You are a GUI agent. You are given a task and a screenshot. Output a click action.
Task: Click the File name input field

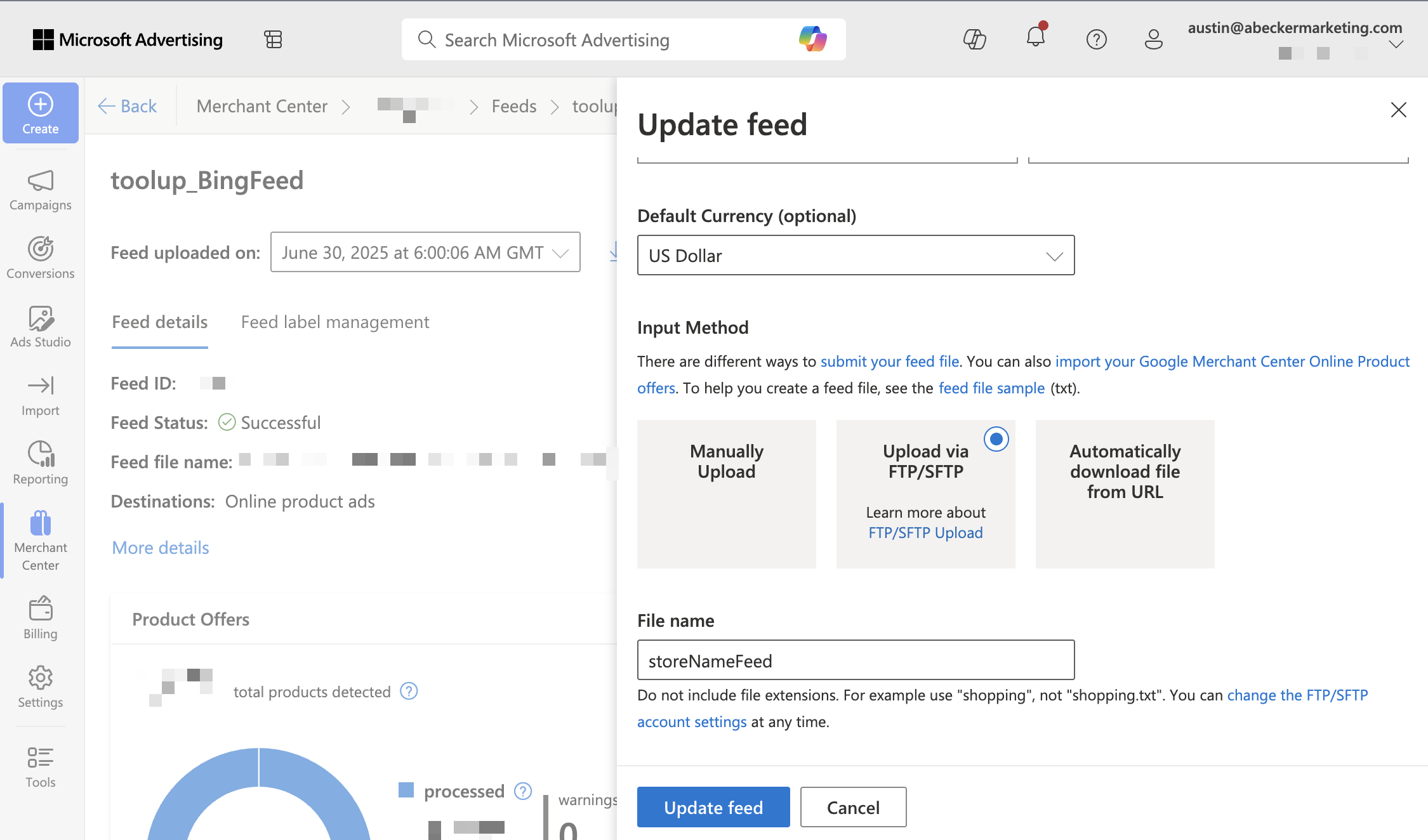coord(856,660)
